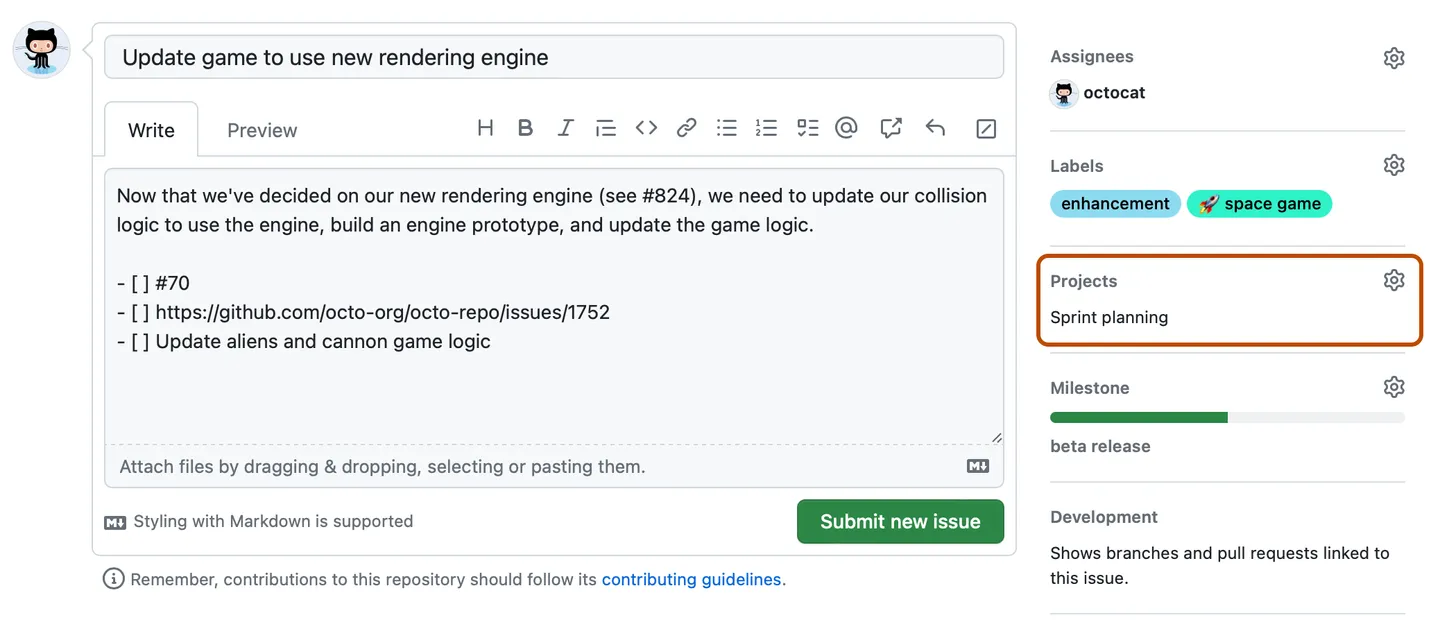Mention a user with @ icon
Image resolution: width=1440 pixels, height=624 pixels.
[x=847, y=128]
